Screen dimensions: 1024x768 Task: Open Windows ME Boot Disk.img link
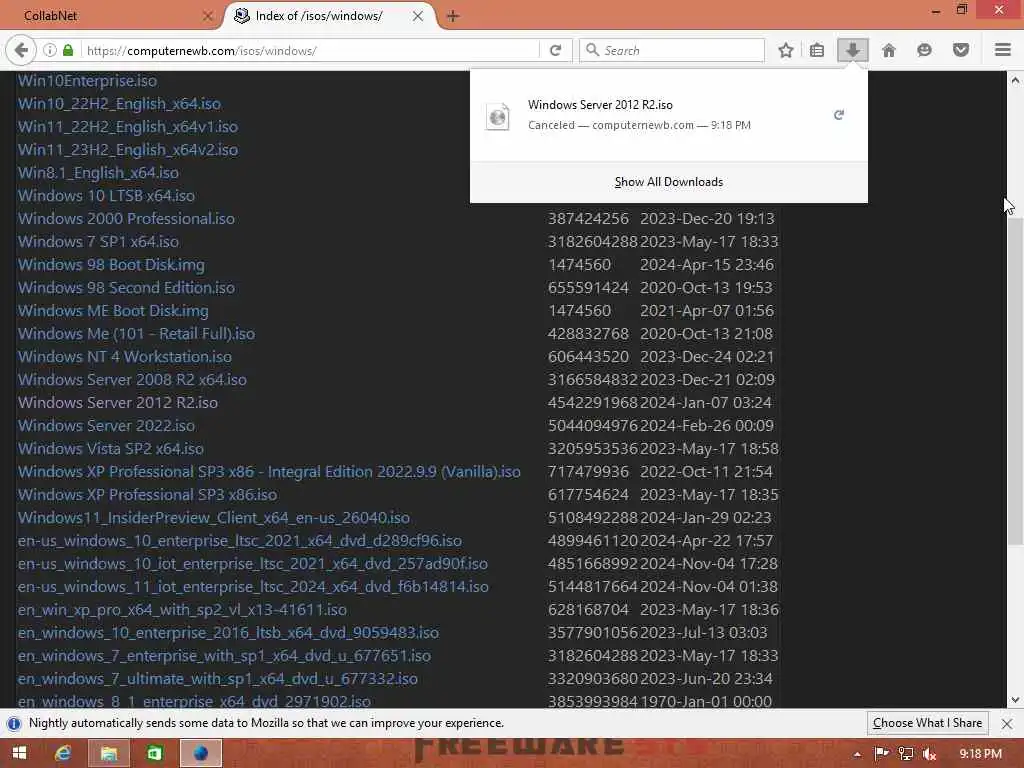pyautogui.click(x=113, y=310)
